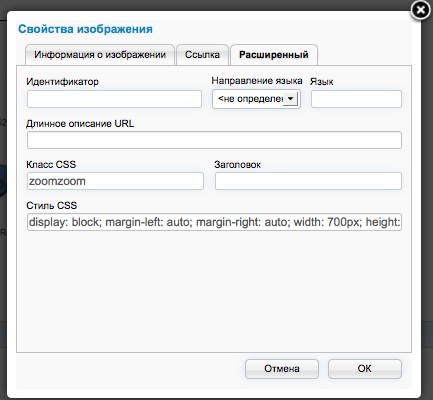433x400 pixels.
Task: Click the Идентификатор label text
Action: (x=62, y=82)
